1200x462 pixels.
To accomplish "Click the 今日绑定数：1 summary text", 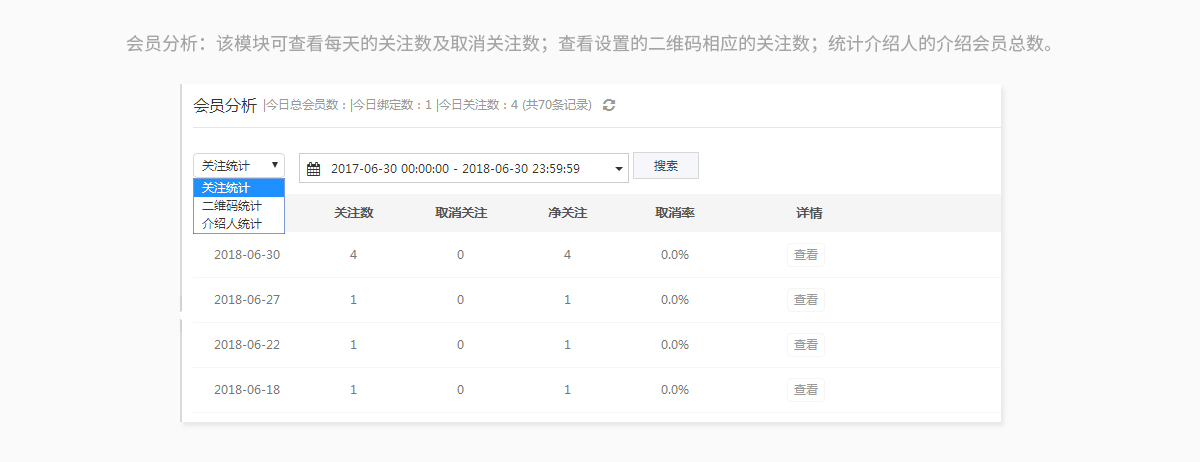I will click(391, 105).
